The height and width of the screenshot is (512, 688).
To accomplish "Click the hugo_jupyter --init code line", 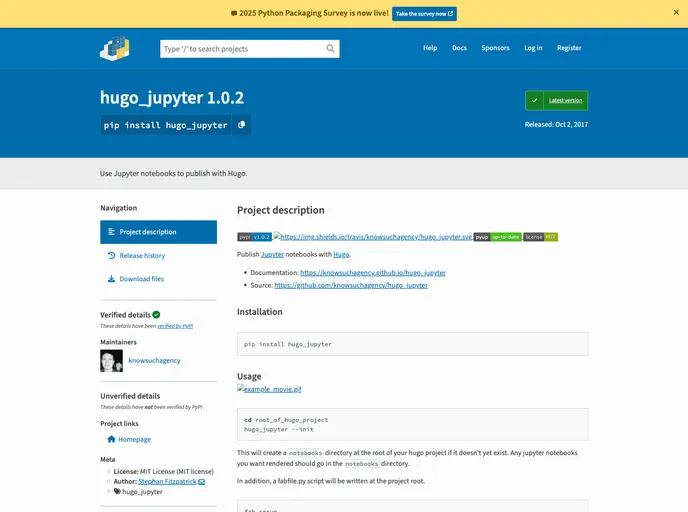I will pos(279,430).
